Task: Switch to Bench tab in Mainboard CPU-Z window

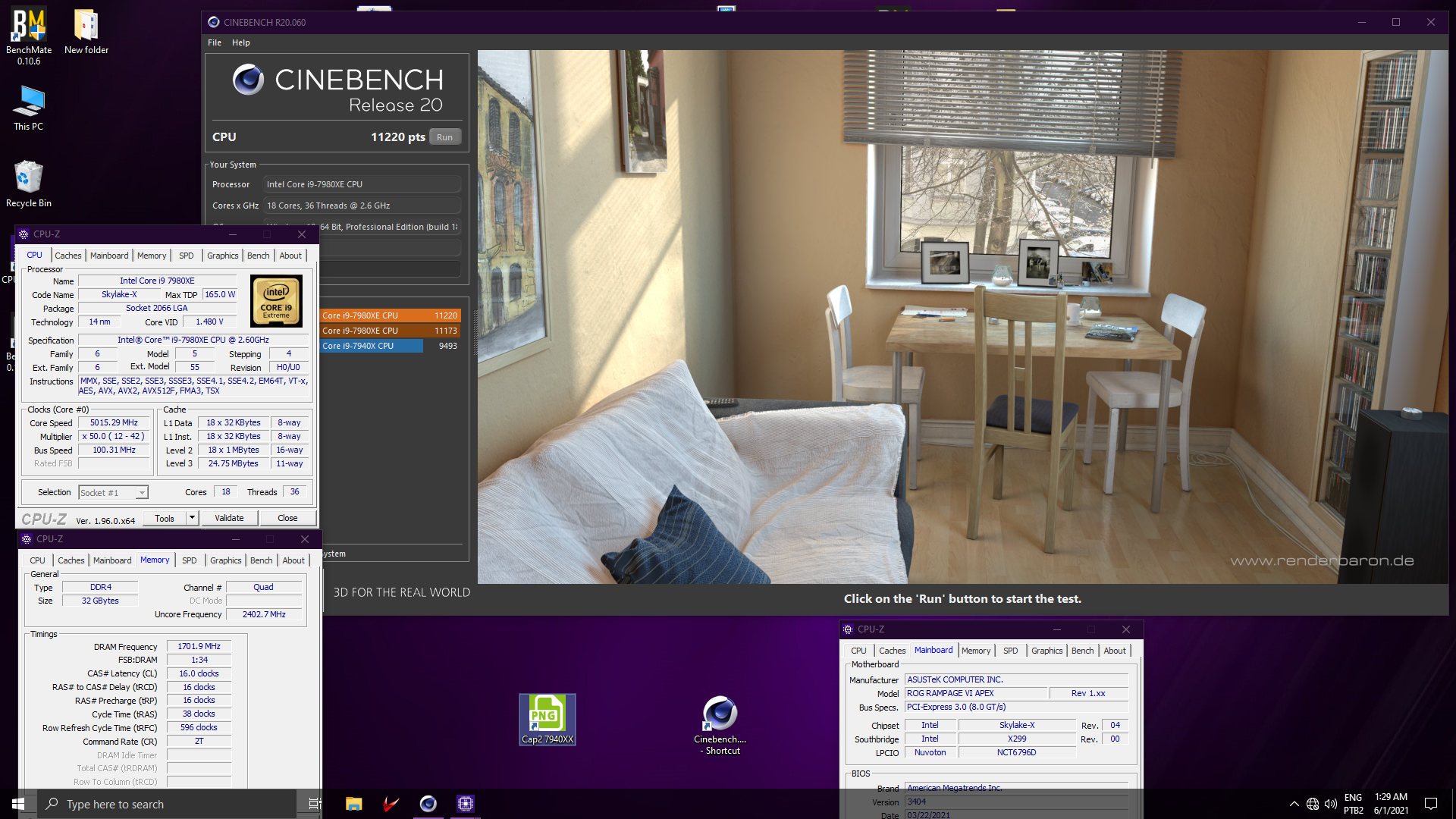Action: point(1083,651)
